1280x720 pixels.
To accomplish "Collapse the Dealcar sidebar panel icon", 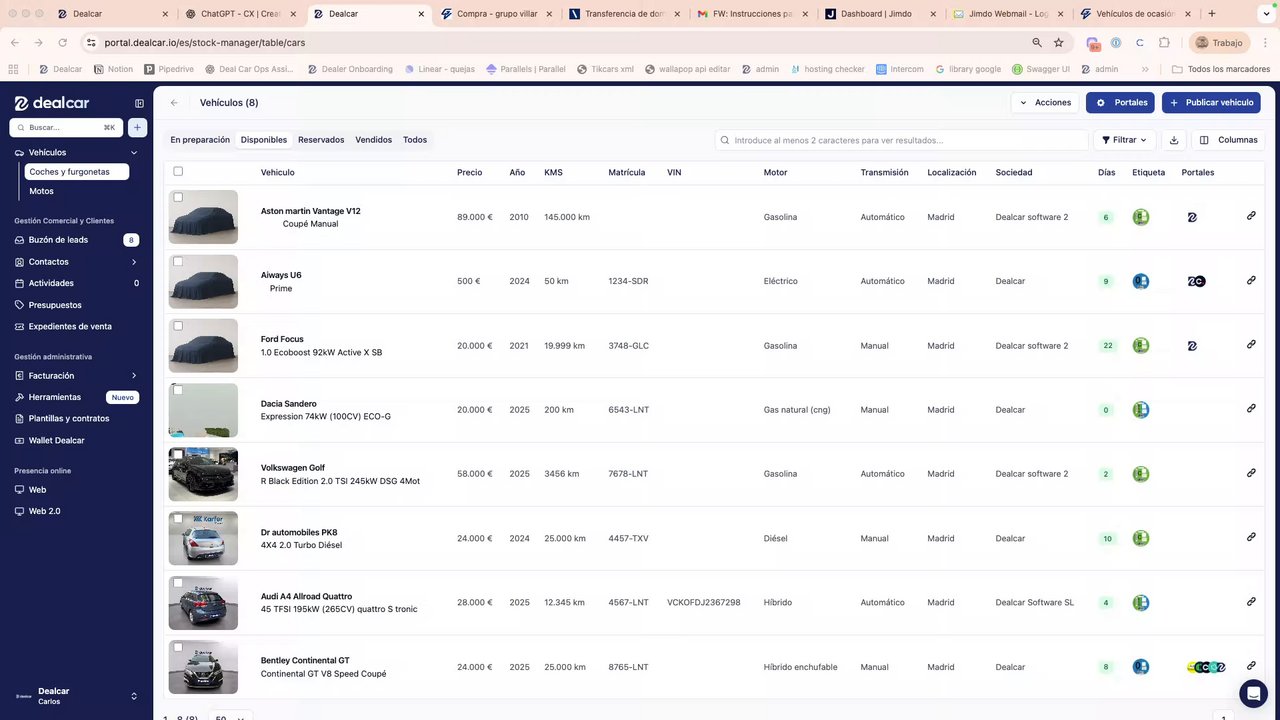I will pyautogui.click(x=139, y=103).
